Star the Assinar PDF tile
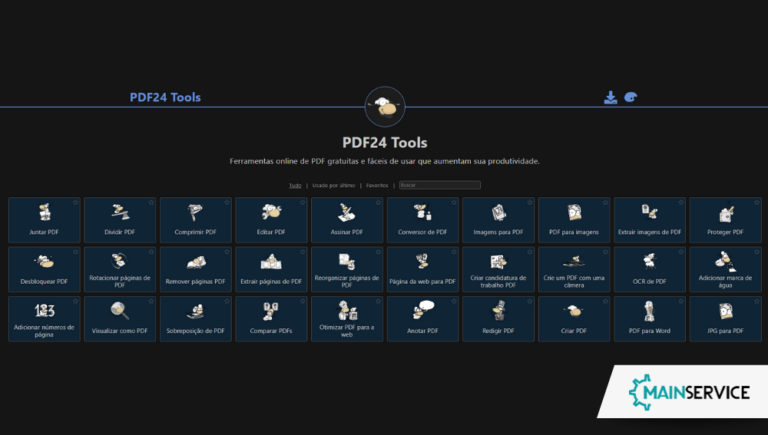 378,202
